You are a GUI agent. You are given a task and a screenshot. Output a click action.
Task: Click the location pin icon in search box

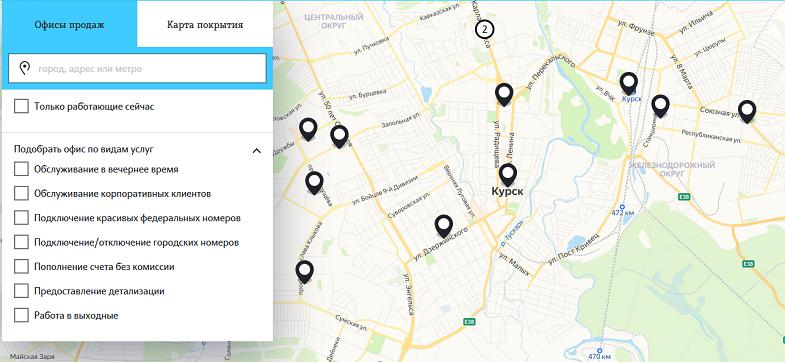[x=24, y=69]
